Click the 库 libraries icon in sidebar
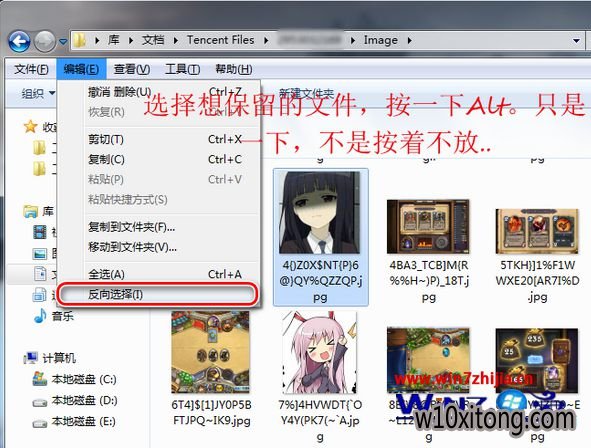The image size is (591, 448). [x=31, y=211]
